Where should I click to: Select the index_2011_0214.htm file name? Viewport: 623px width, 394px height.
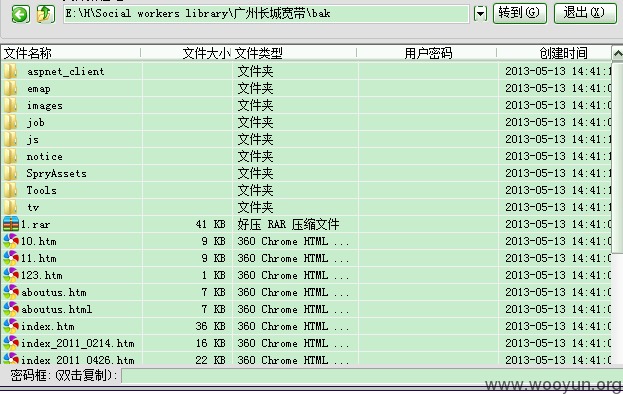tap(77, 344)
